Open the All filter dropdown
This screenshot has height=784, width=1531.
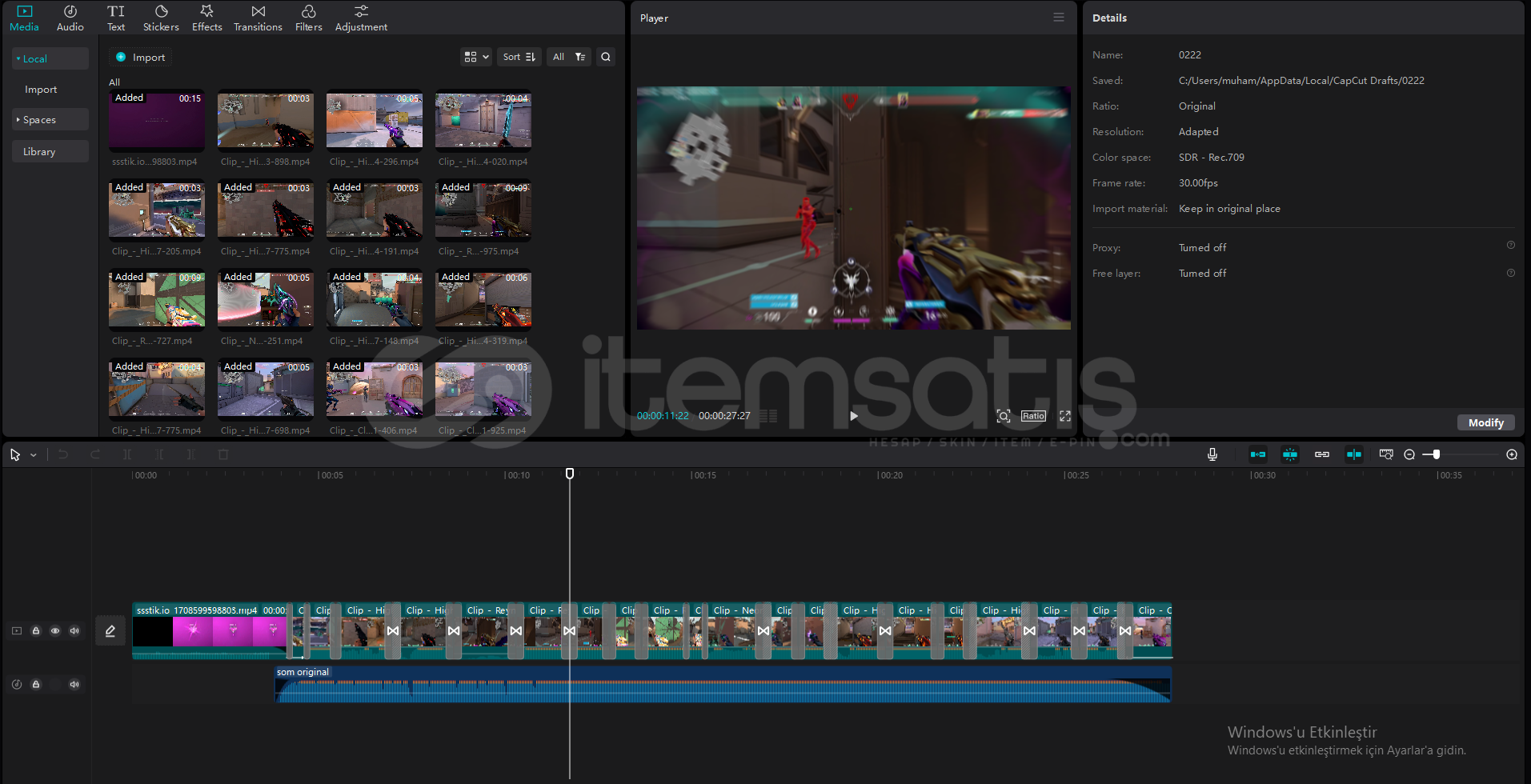[569, 57]
